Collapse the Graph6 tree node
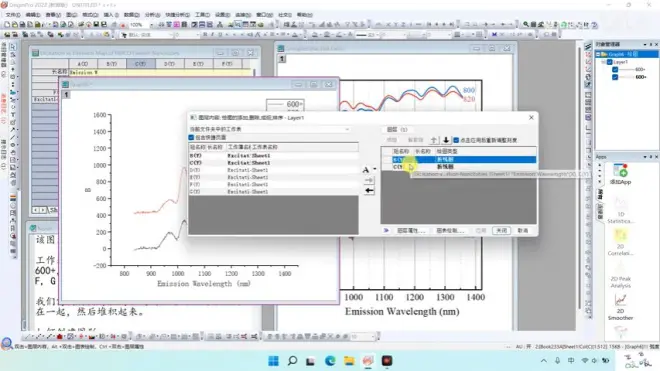Screen dimensions: 660x371 (598, 54)
